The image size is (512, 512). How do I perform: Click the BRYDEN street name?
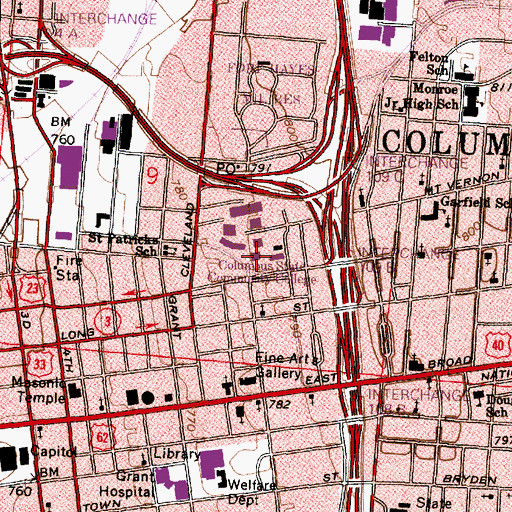tap(470, 479)
